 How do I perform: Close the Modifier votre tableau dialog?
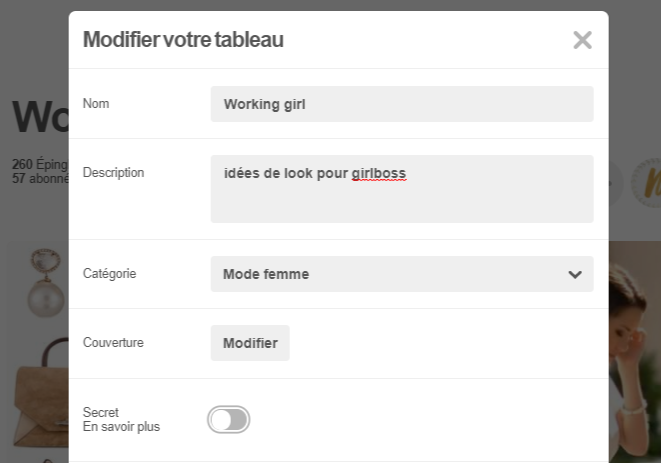point(583,40)
